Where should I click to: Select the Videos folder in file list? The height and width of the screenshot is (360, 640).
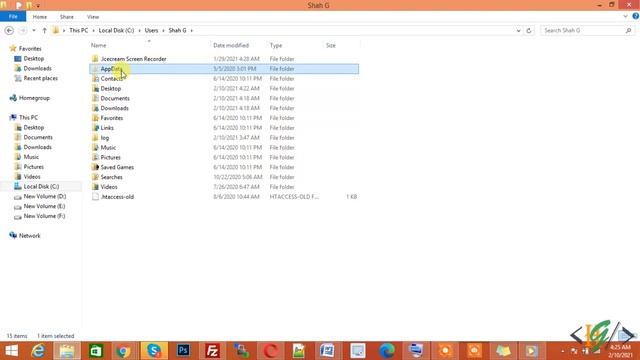pos(109,187)
